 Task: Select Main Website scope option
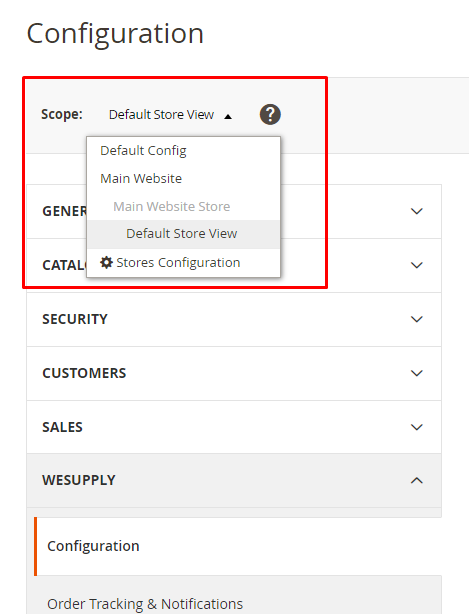[x=141, y=179]
